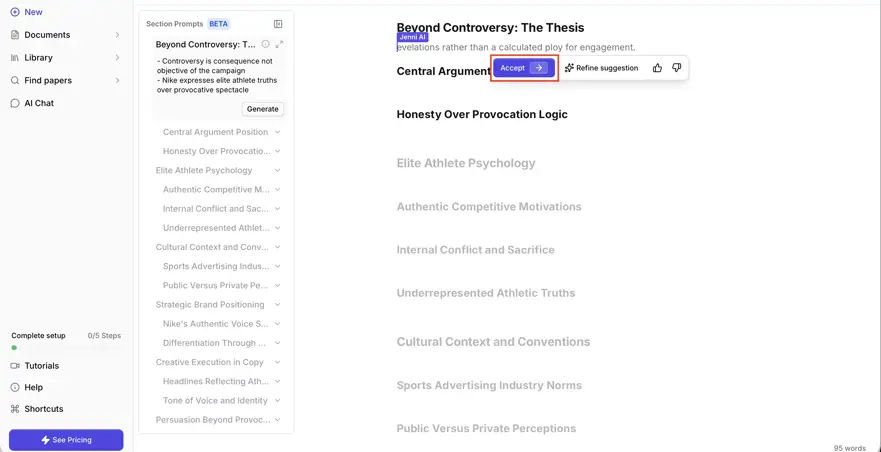Expand the Central Argument Position section prompt
Image resolution: width=881 pixels, height=452 pixels.
pyautogui.click(x=278, y=132)
